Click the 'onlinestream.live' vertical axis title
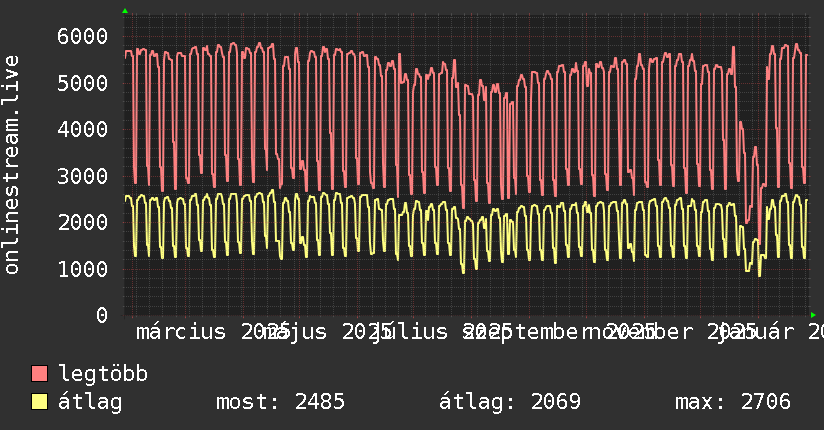The image size is (824, 430). point(11,165)
